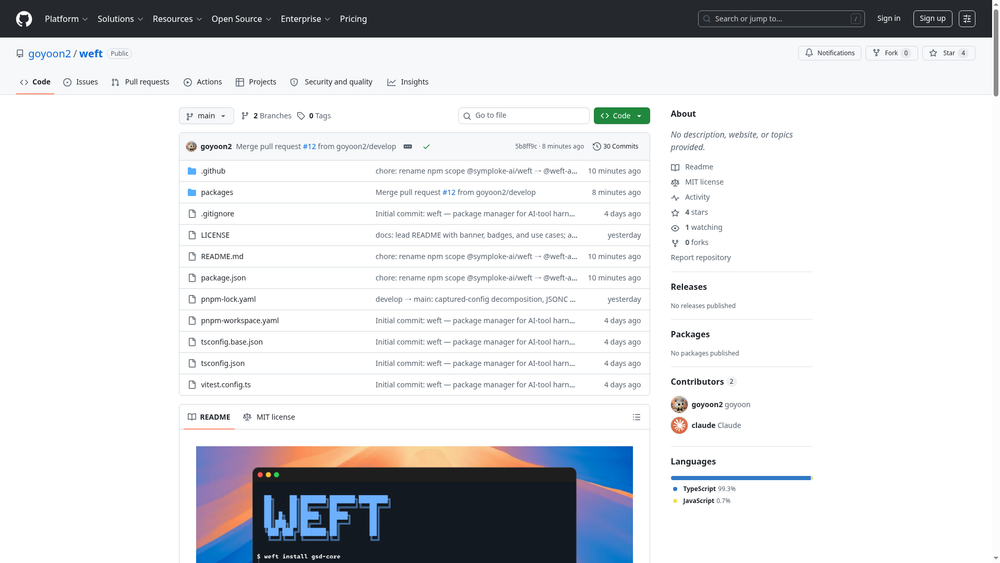Click the book icon beside Readme in About
Image resolution: width=1000 pixels, height=563 pixels.
(x=675, y=167)
